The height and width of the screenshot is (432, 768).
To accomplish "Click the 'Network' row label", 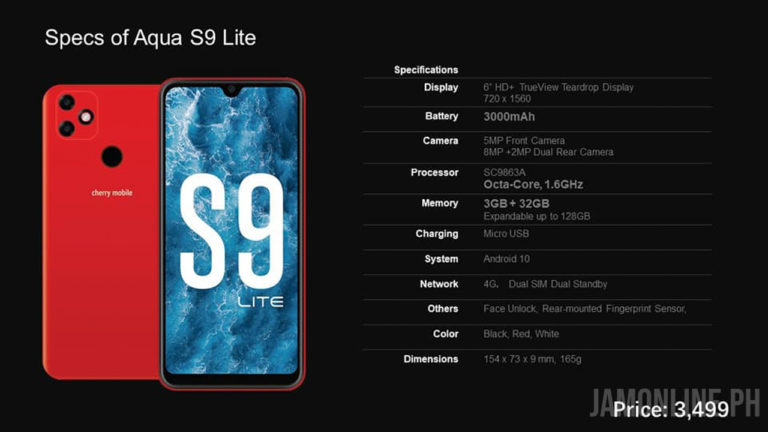I will [x=439, y=284].
